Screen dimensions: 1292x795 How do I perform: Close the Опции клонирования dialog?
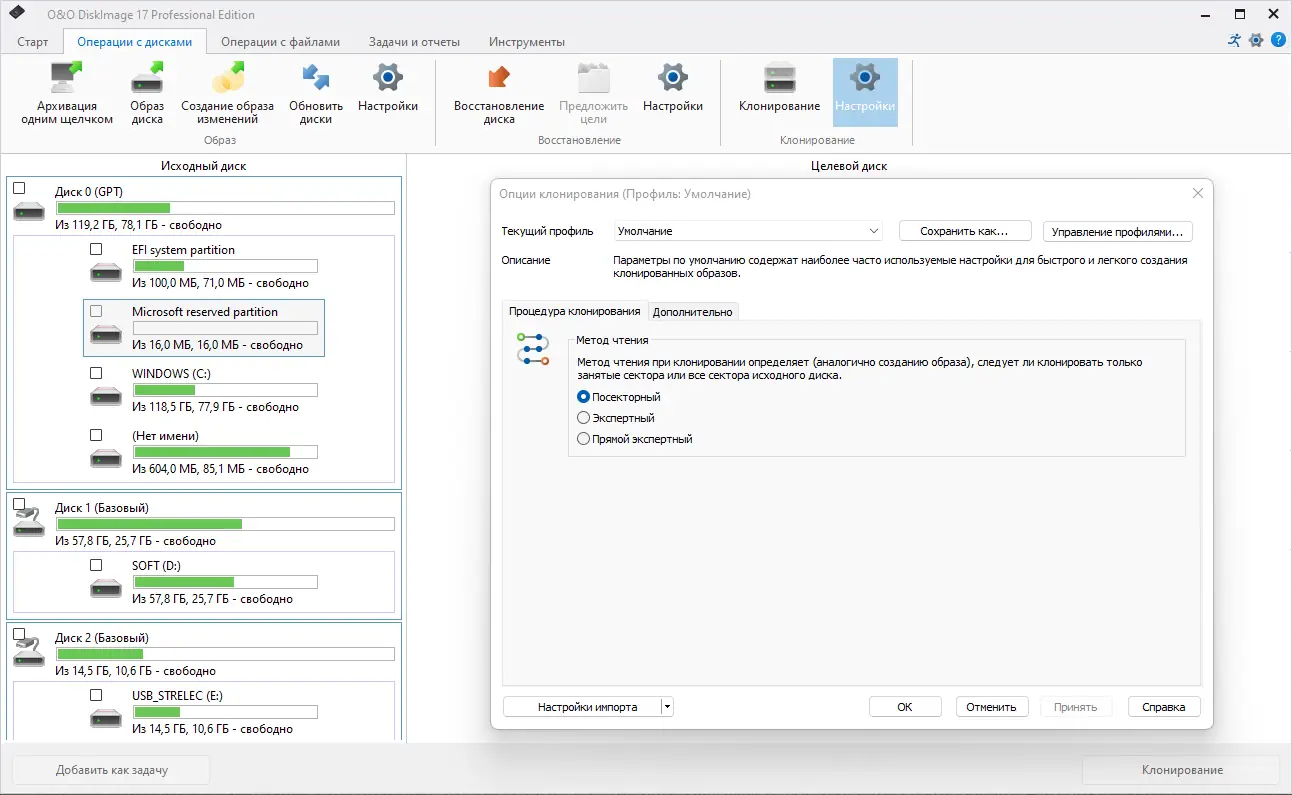point(1198,193)
